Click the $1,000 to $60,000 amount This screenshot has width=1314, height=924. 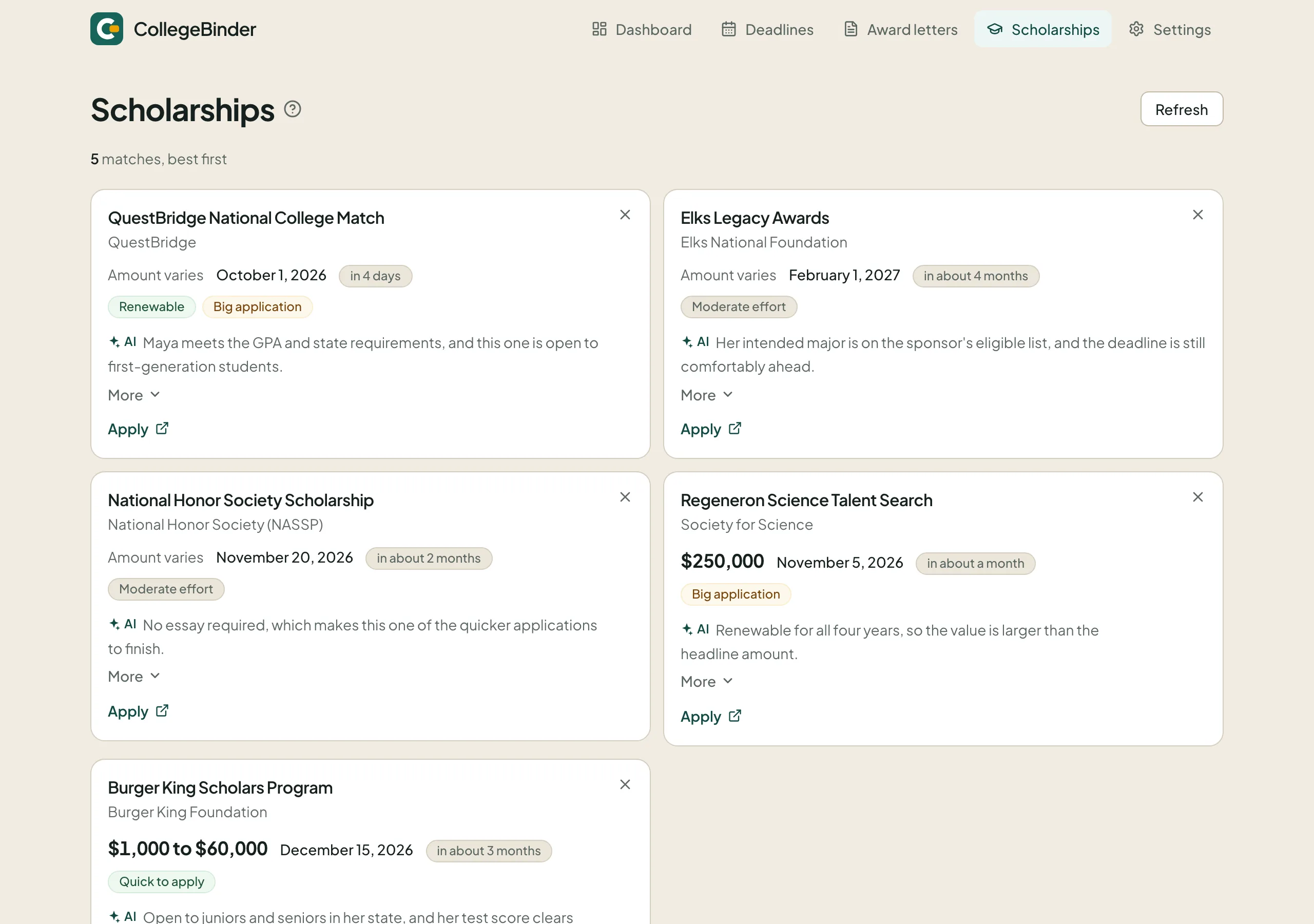188,849
